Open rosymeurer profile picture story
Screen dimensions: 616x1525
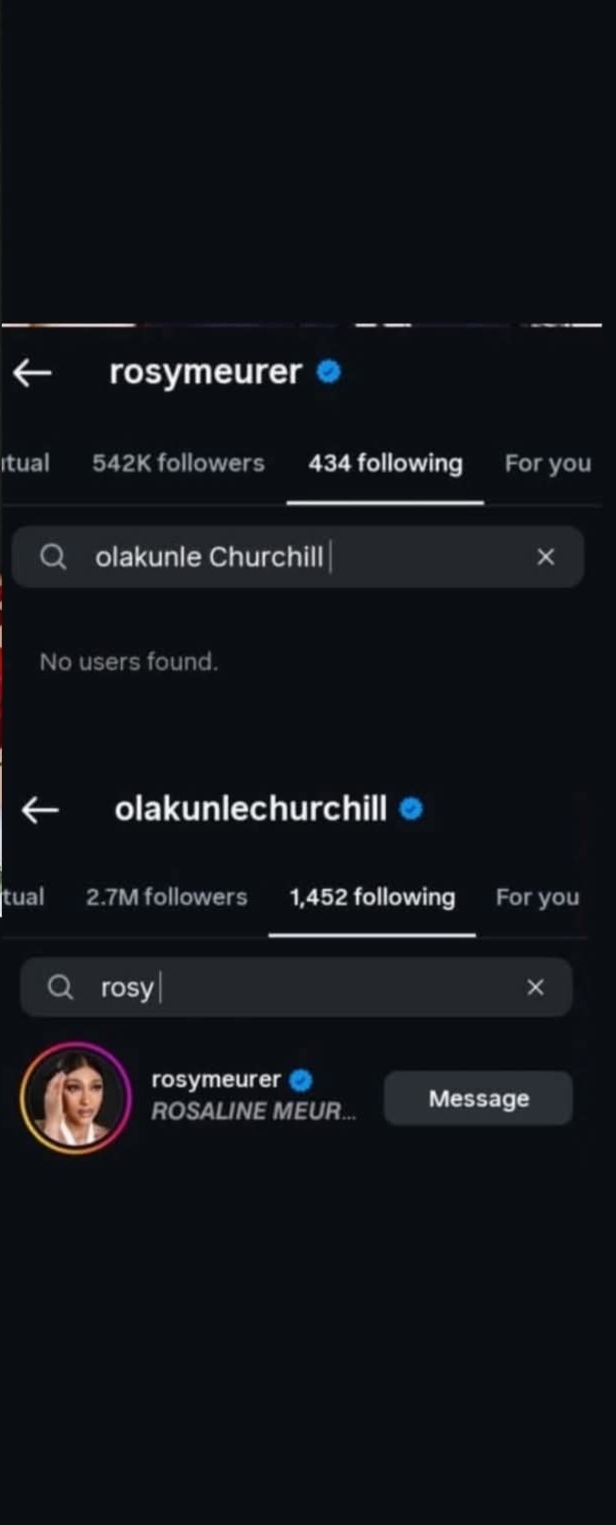[x=76, y=1098]
